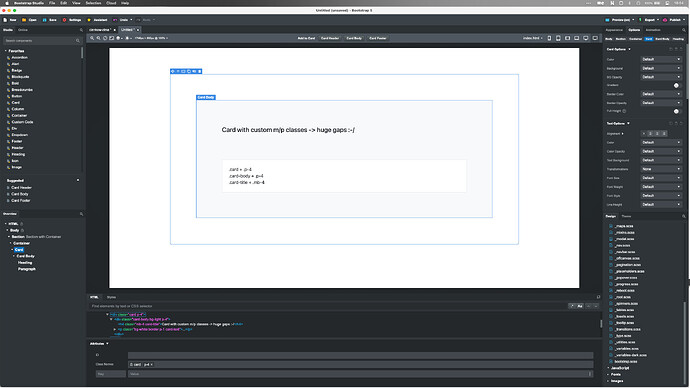Click the Publish cloud icon
Image resolution: width=690 pixels, height=388 pixels.
pos(665,20)
